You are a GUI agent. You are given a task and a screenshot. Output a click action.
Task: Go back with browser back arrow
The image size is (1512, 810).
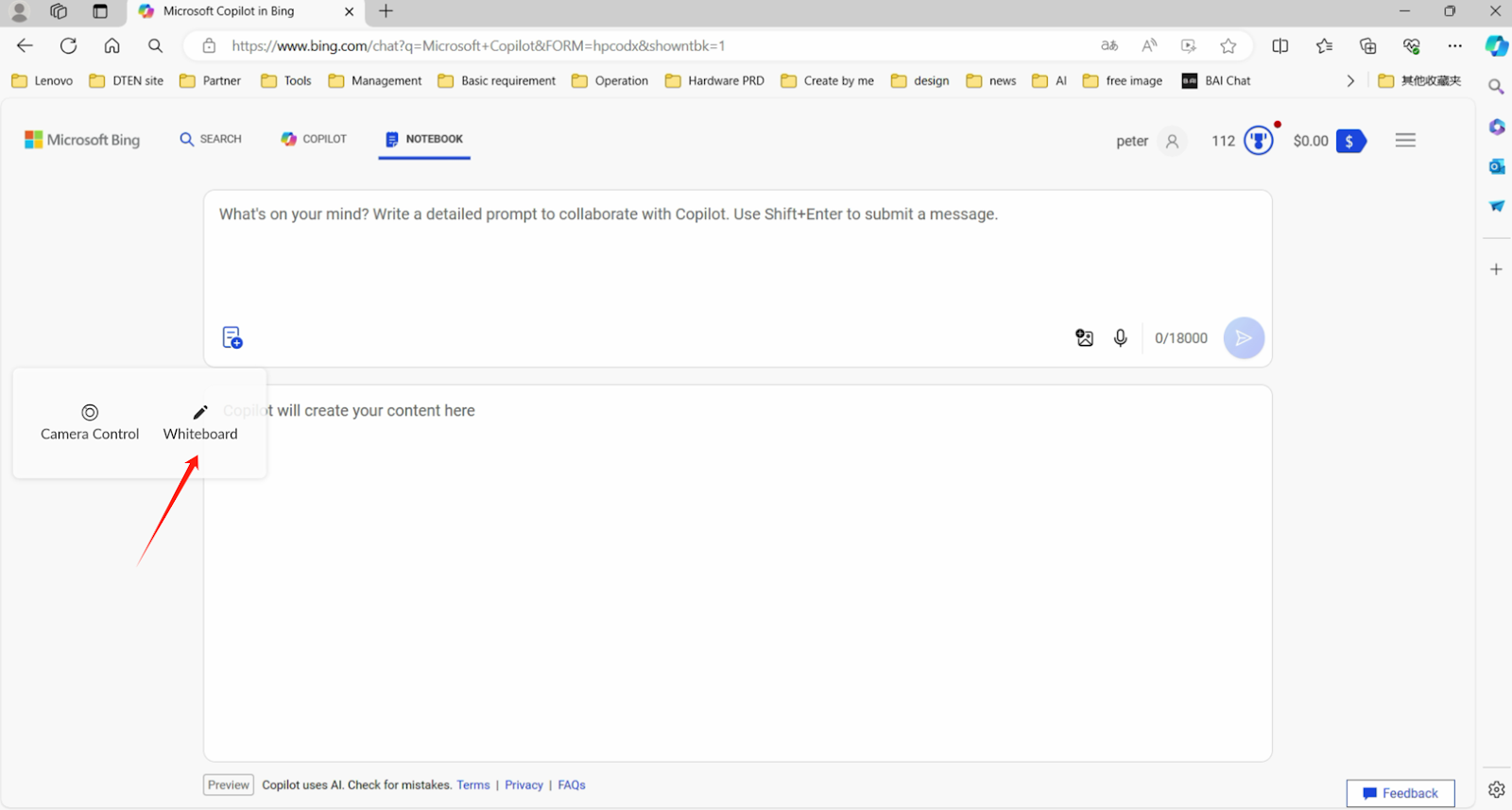tap(25, 45)
